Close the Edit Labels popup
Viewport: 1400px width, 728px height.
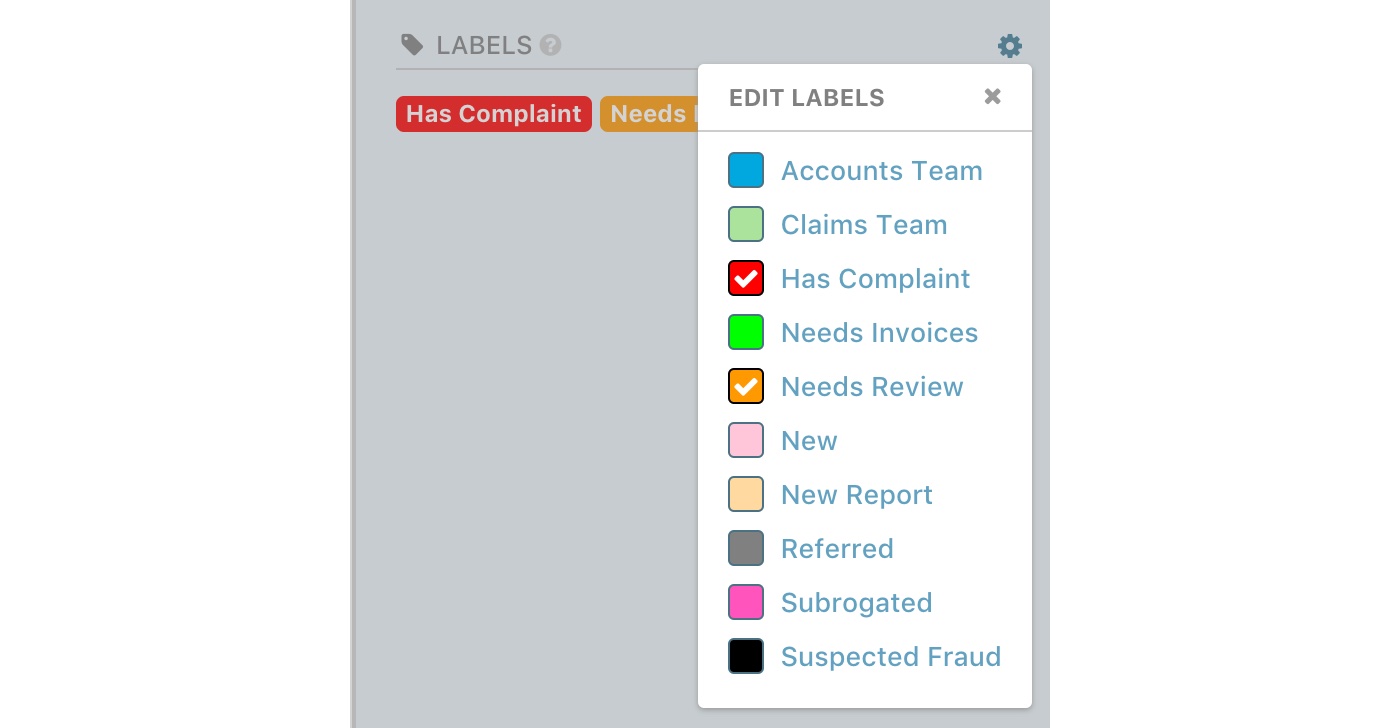pos(992,97)
